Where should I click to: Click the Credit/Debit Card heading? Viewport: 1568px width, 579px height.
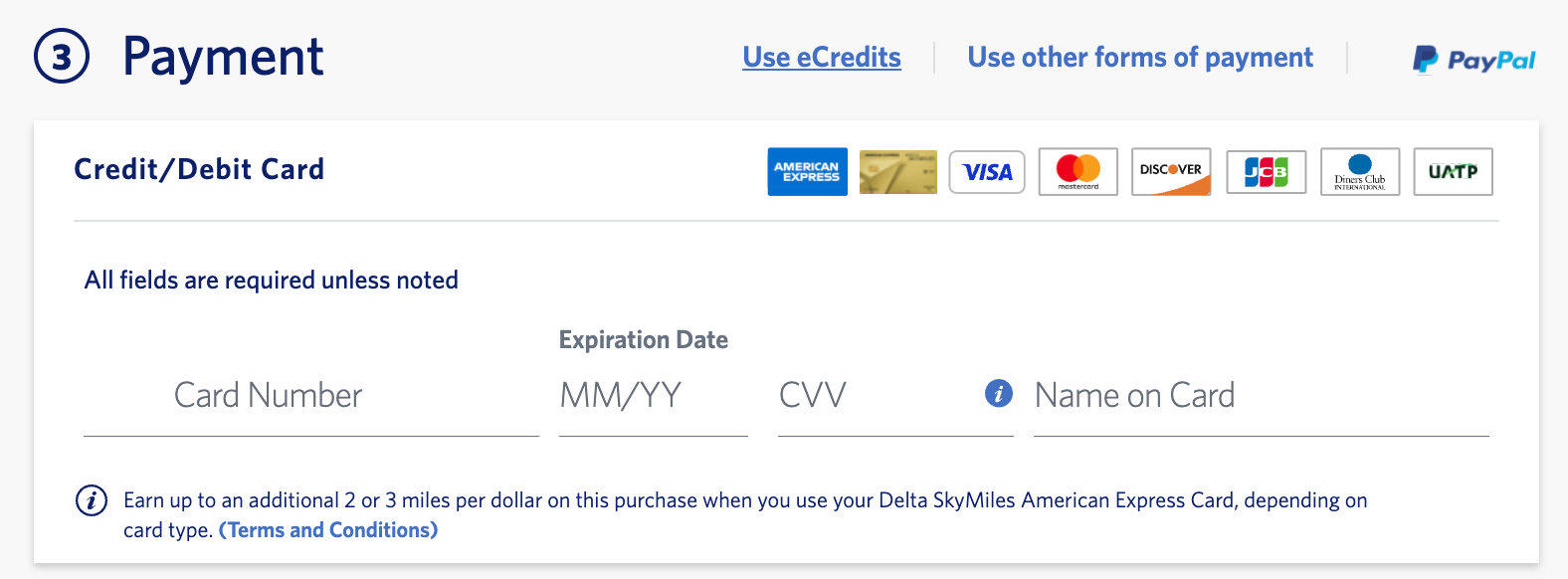(199, 169)
